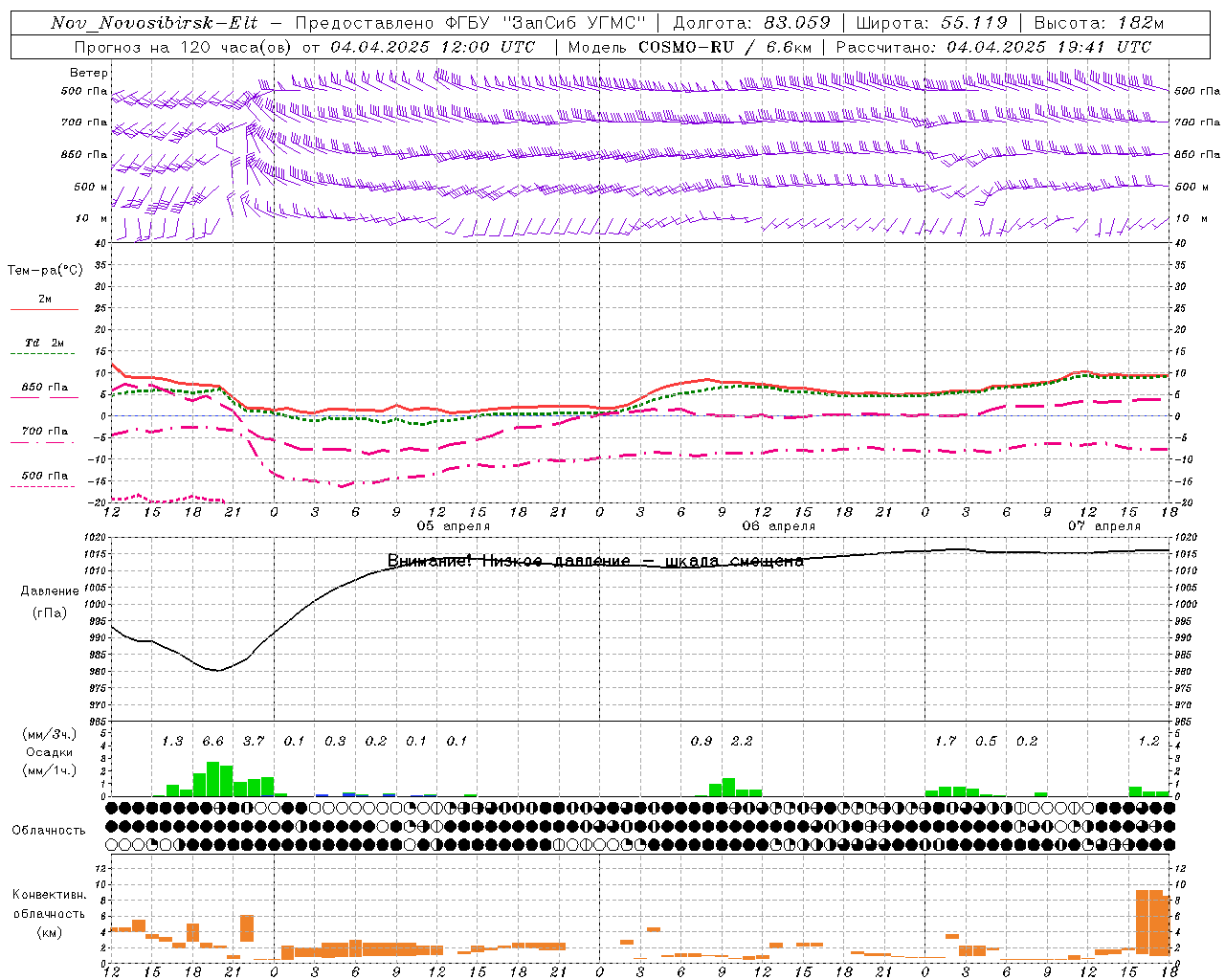Click the Давление pressure panel label
Image resolution: width=1225 pixels, height=980 pixels.
click(x=49, y=591)
